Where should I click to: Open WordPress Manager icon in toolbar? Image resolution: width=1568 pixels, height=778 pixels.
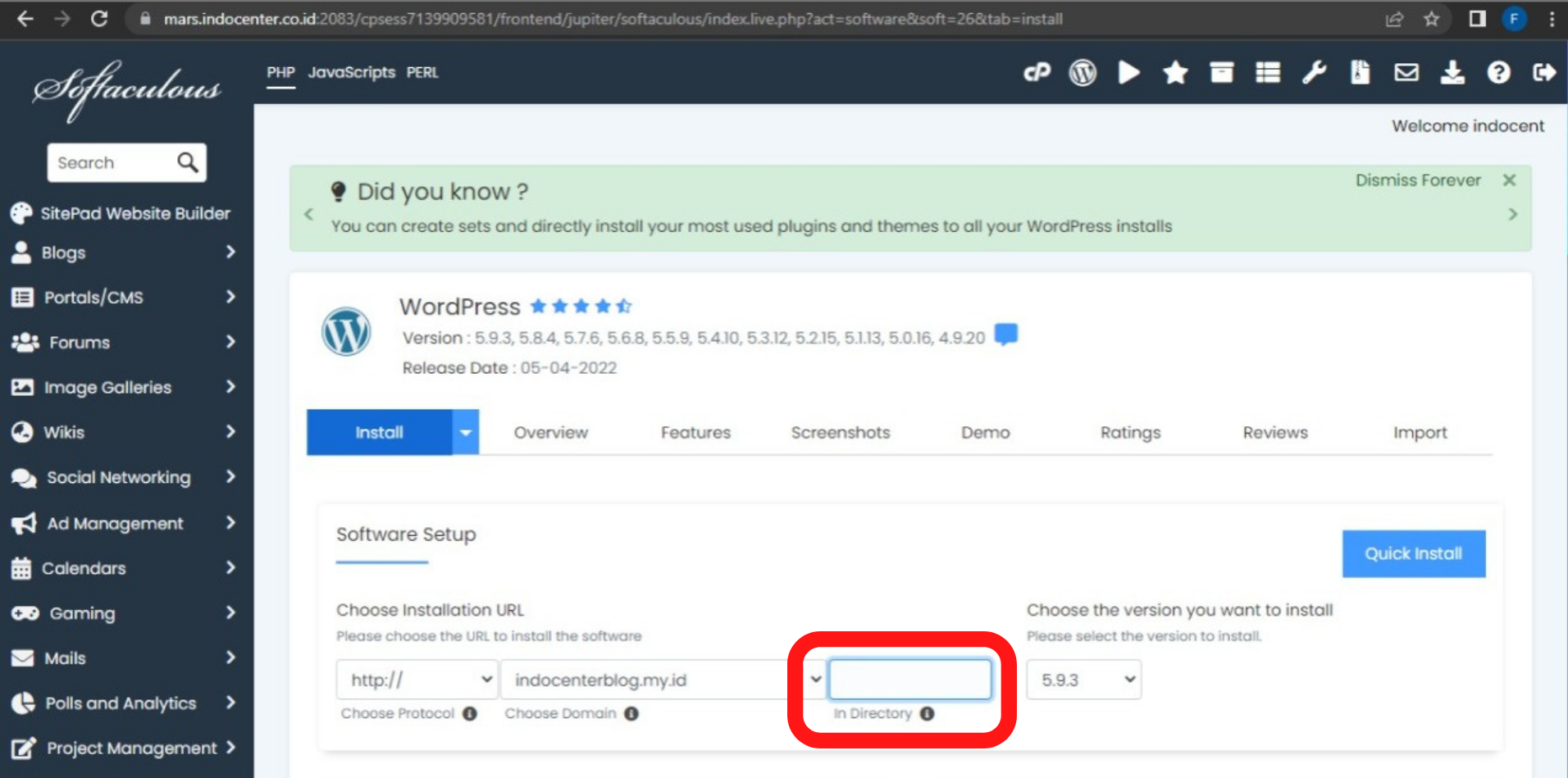pyautogui.click(x=1083, y=73)
